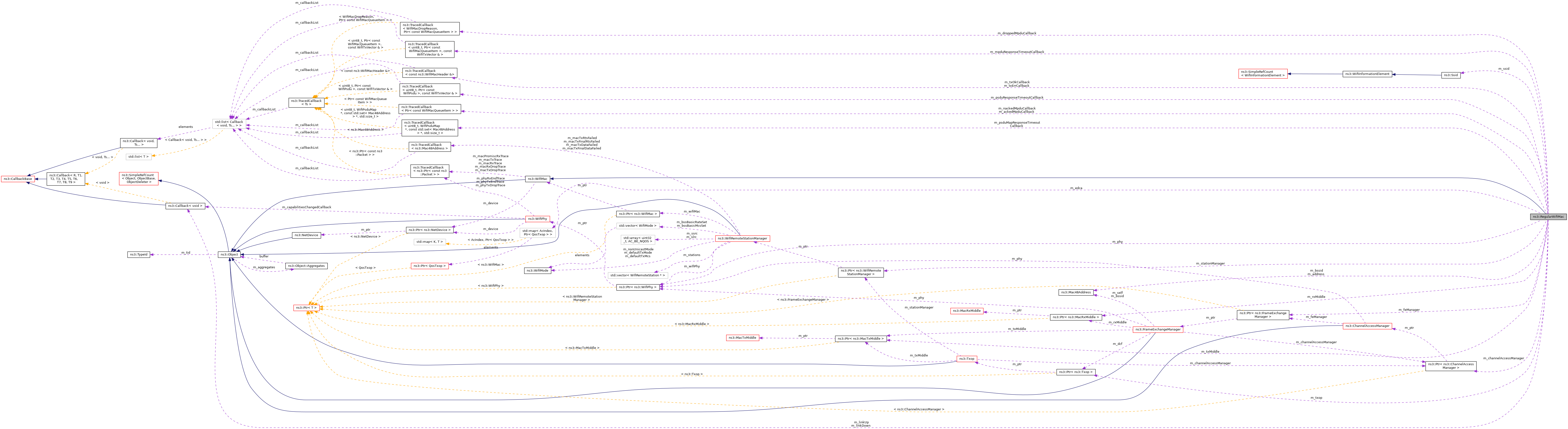
Task: Open TracedCallback< WifiMacDropReason, Ptr< const WifiMacQueueItem > > node
Action: pos(430,29)
